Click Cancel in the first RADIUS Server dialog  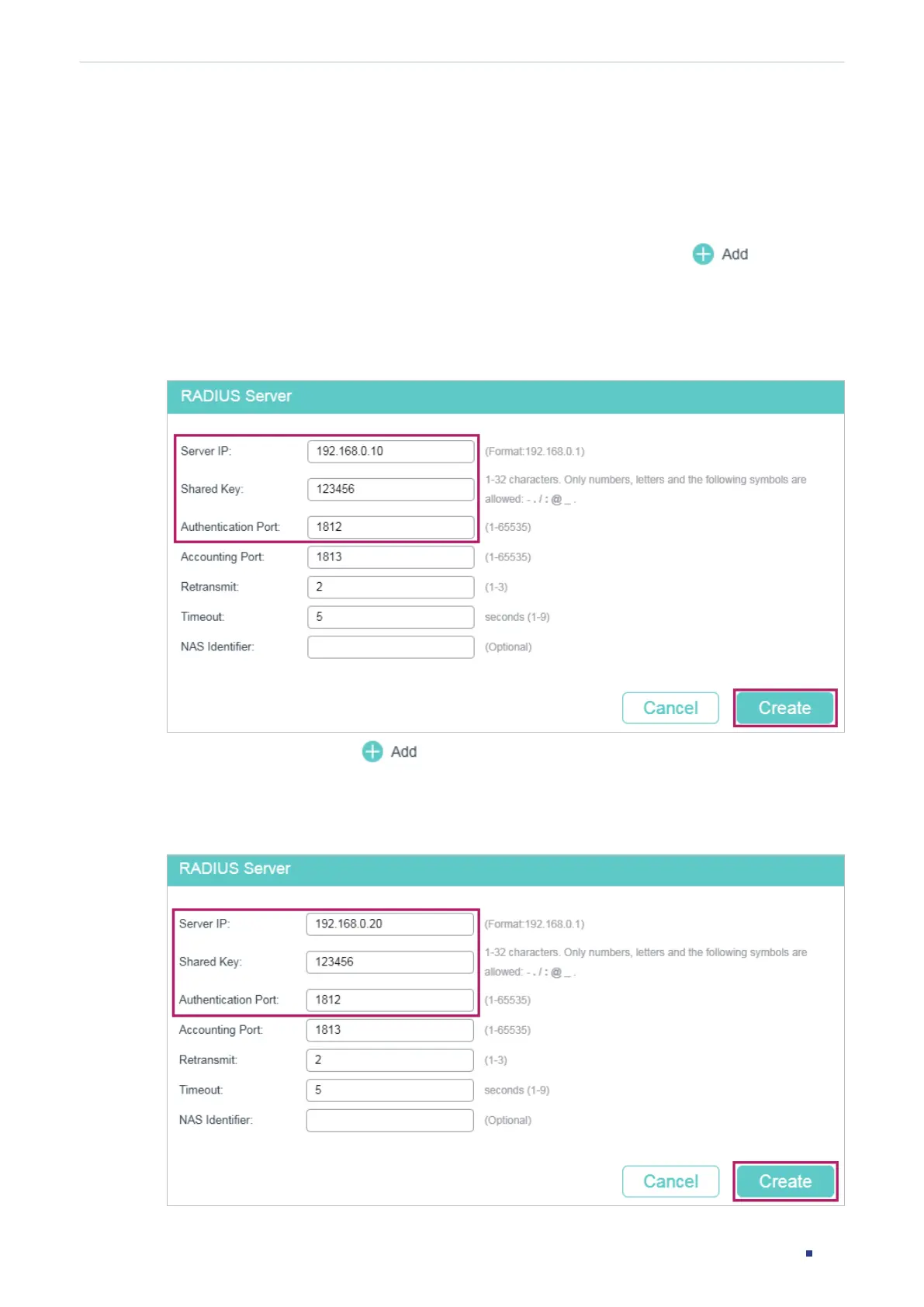[670, 708]
